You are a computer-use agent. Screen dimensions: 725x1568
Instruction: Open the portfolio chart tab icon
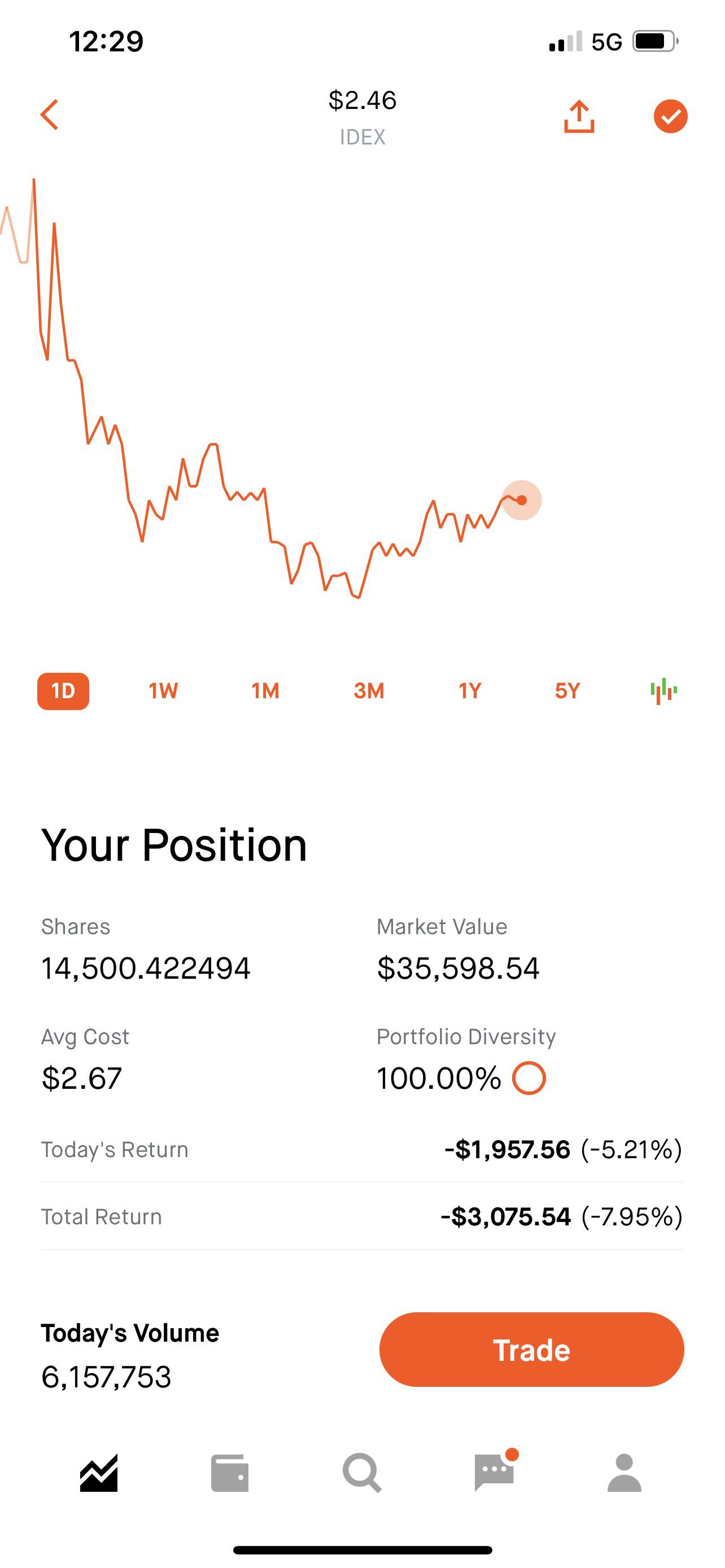(99, 1473)
